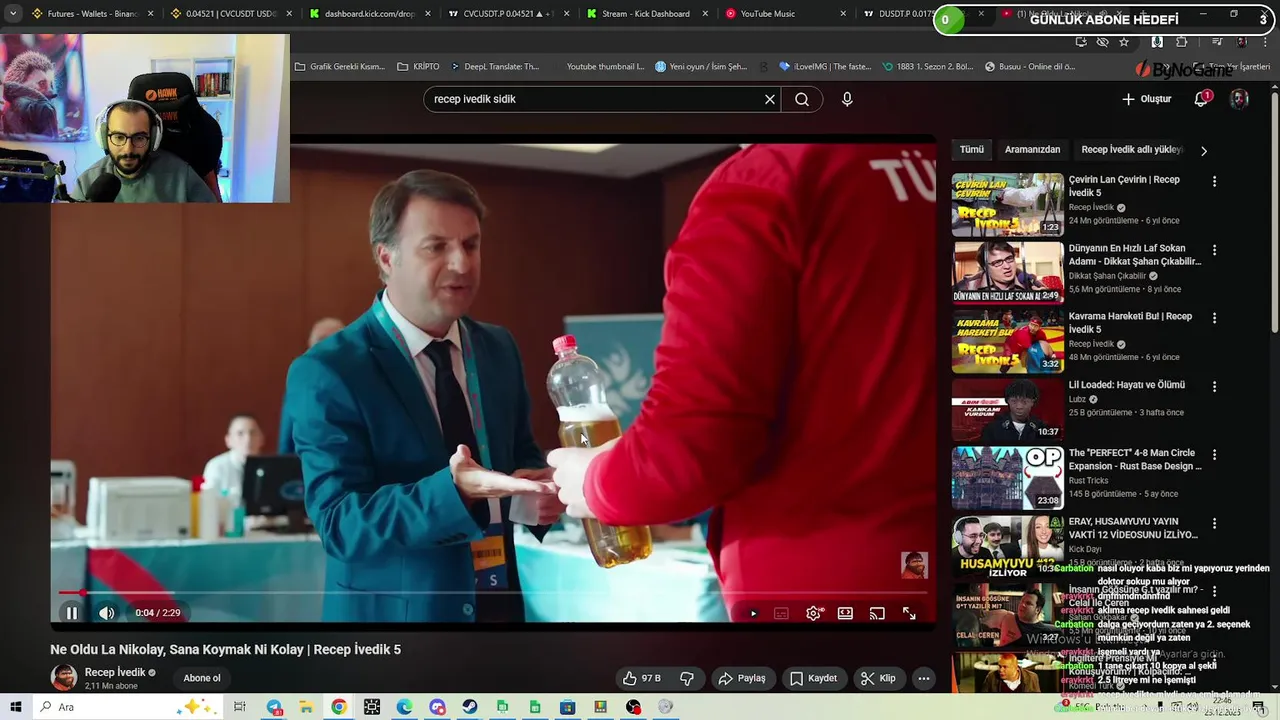Open the Recep İvedik channel name link
The image size is (1280, 720).
click(115, 672)
